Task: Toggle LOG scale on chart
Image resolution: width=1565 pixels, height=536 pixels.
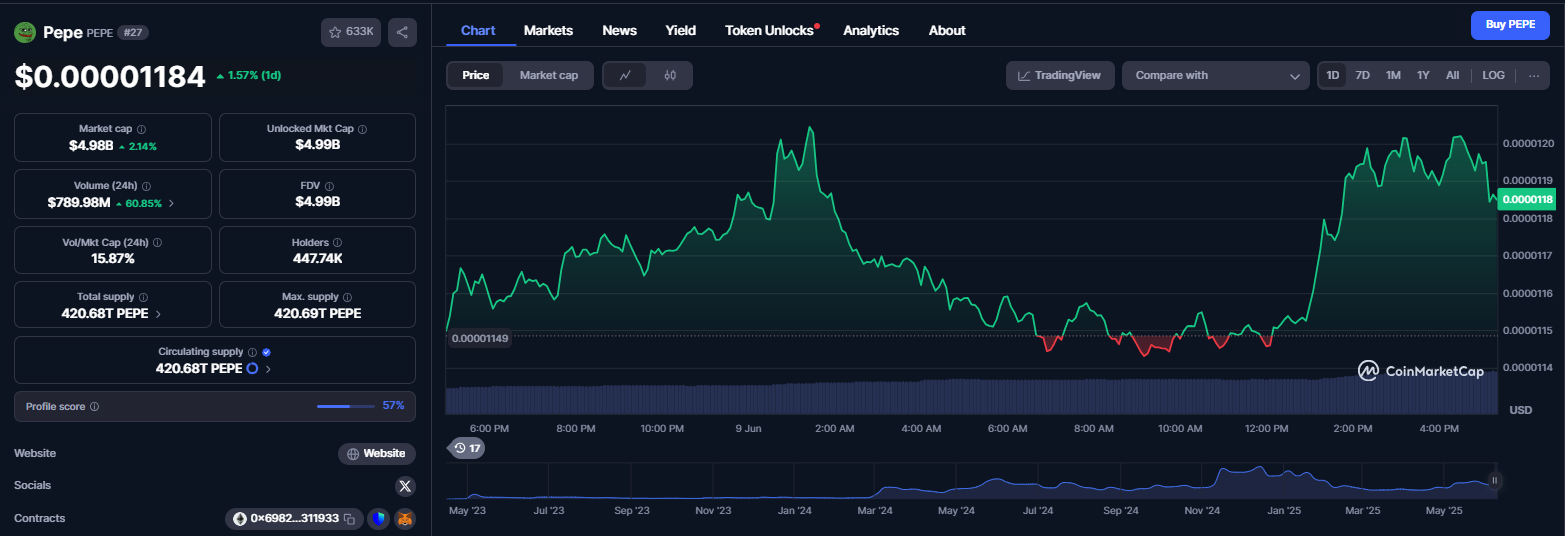Action: pyautogui.click(x=1493, y=75)
